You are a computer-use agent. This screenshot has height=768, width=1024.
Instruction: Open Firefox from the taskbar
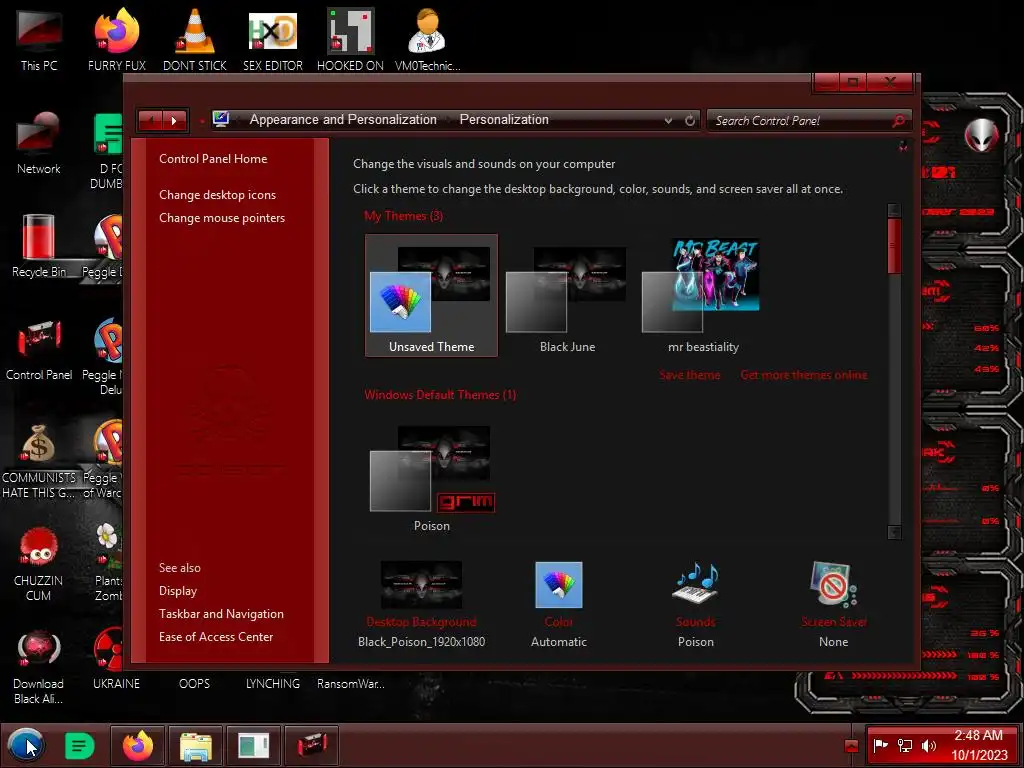[138, 746]
